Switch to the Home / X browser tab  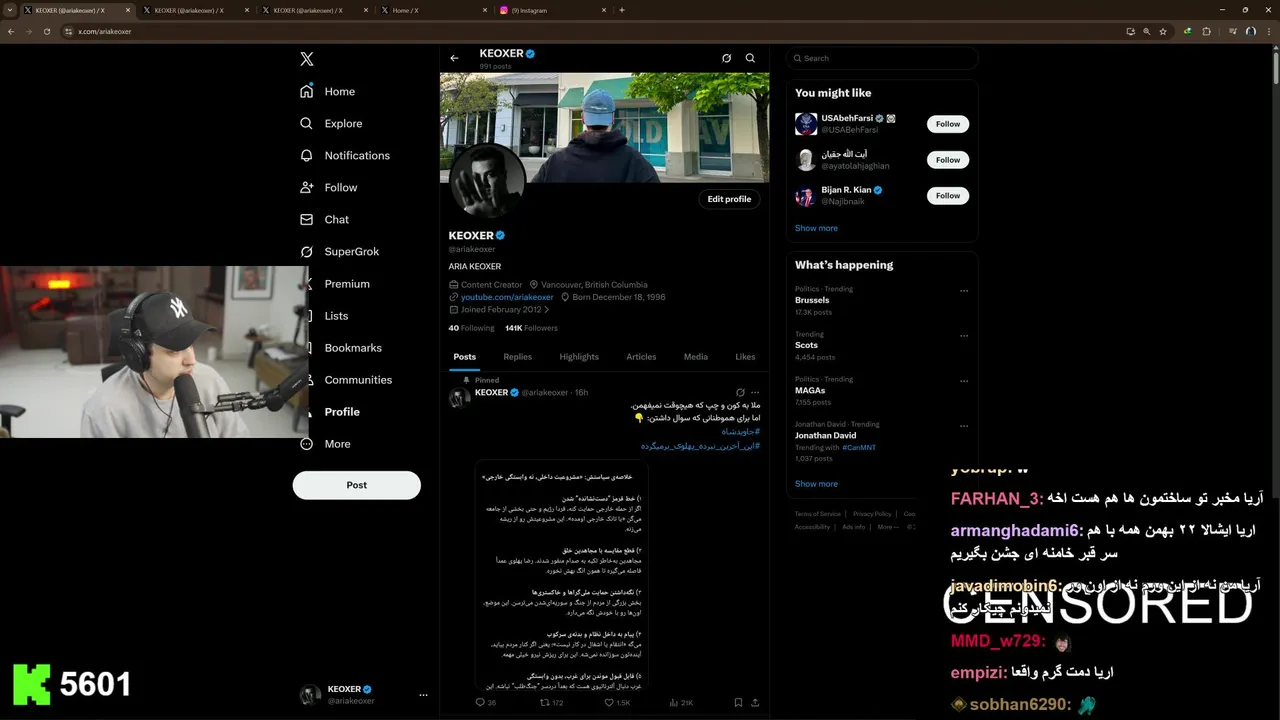pos(434,10)
